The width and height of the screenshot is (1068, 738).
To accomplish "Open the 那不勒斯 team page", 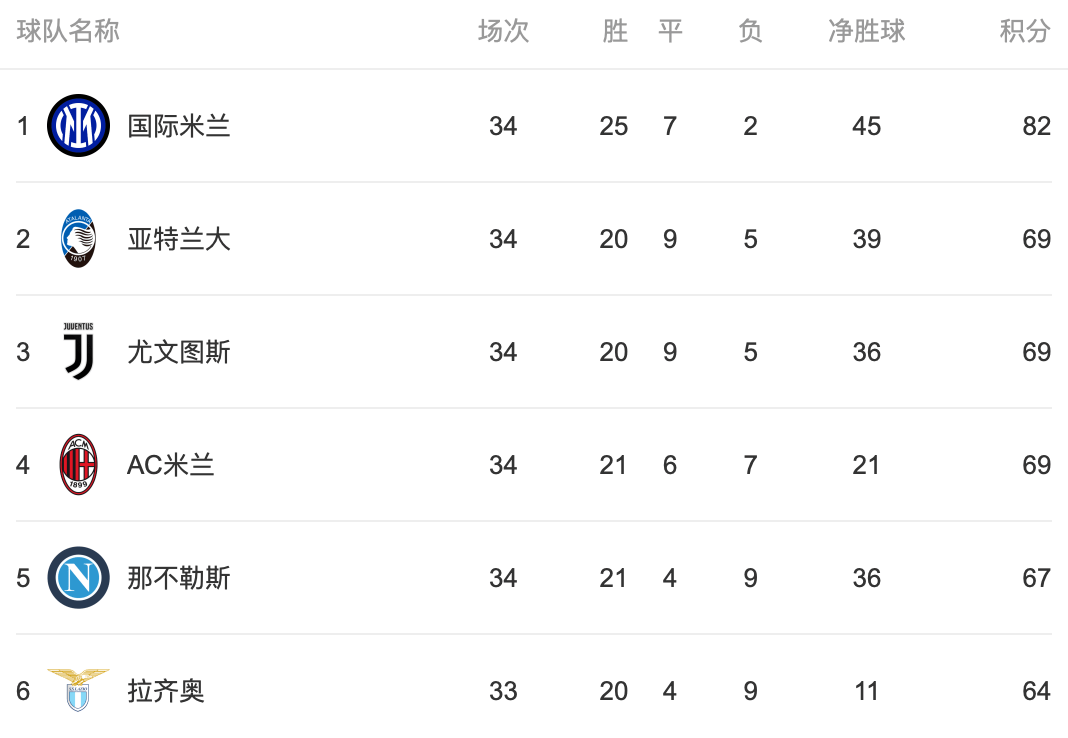I will 178,578.
